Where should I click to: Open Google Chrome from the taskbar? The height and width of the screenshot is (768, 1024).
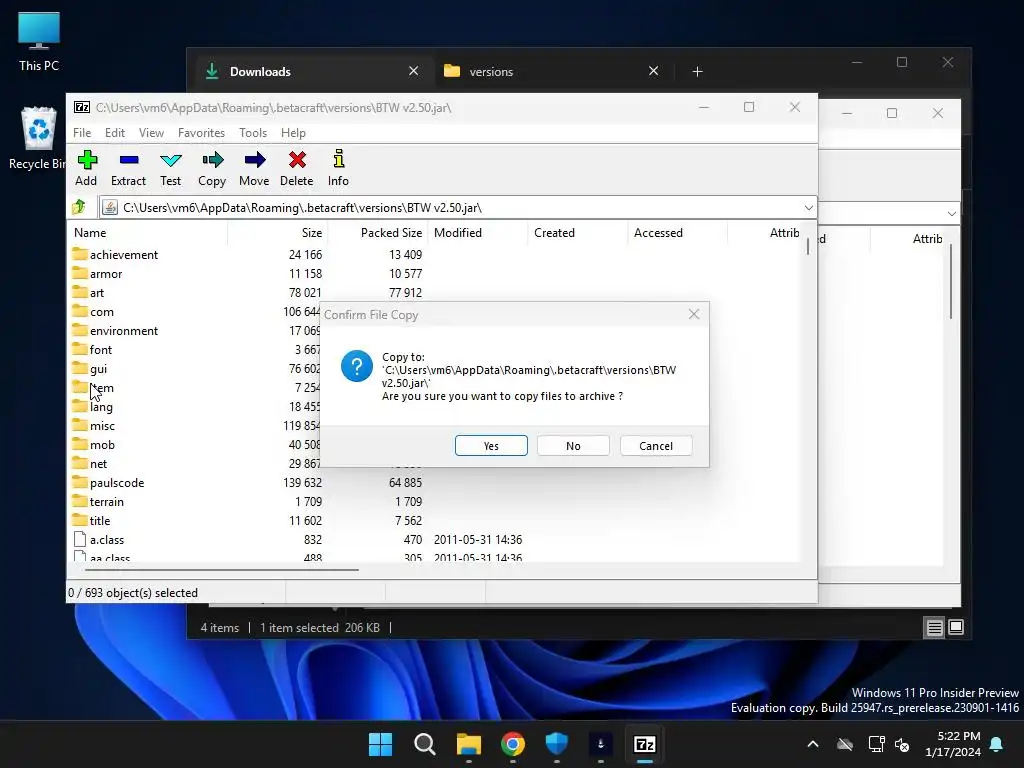coord(513,744)
